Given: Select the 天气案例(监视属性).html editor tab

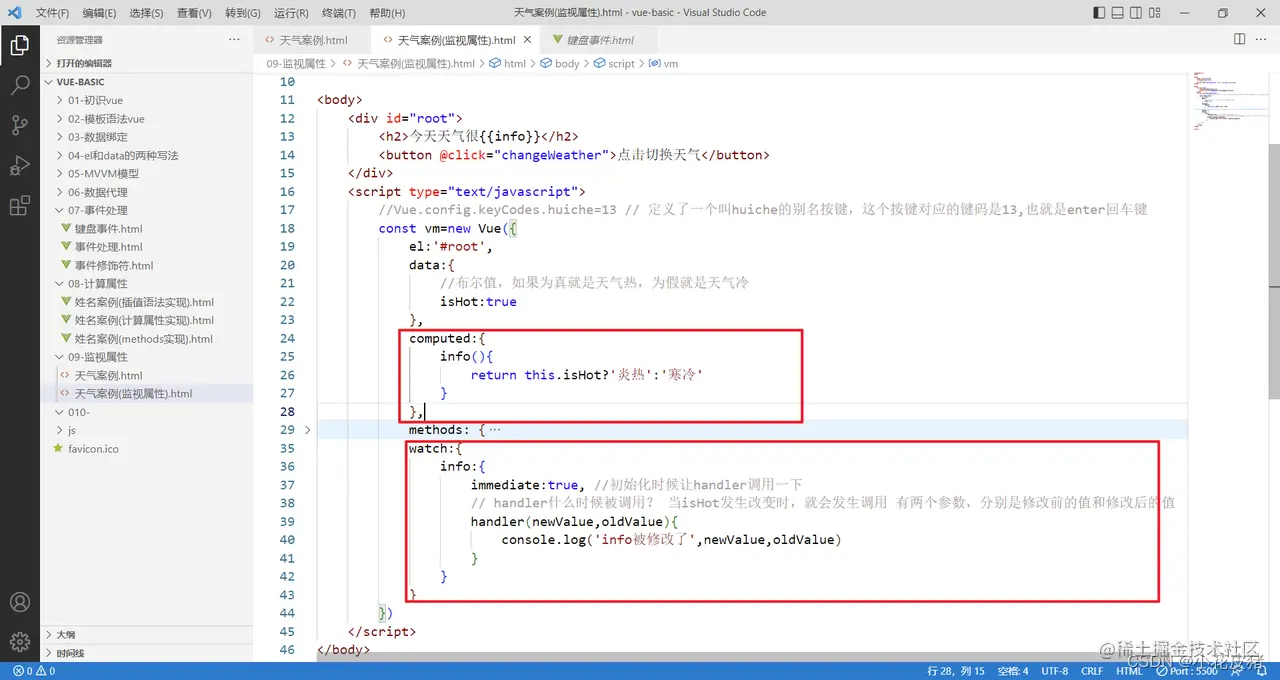Looking at the screenshot, I should [x=456, y=40].
